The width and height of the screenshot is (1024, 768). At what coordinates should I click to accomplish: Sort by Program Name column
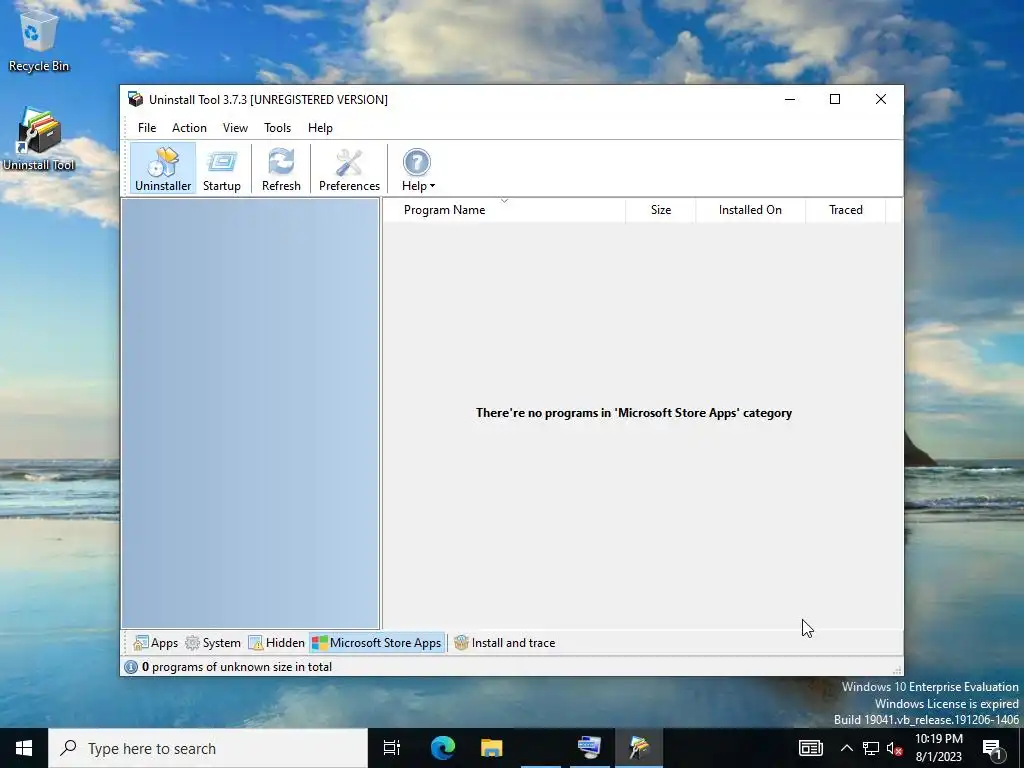[504, 210]
